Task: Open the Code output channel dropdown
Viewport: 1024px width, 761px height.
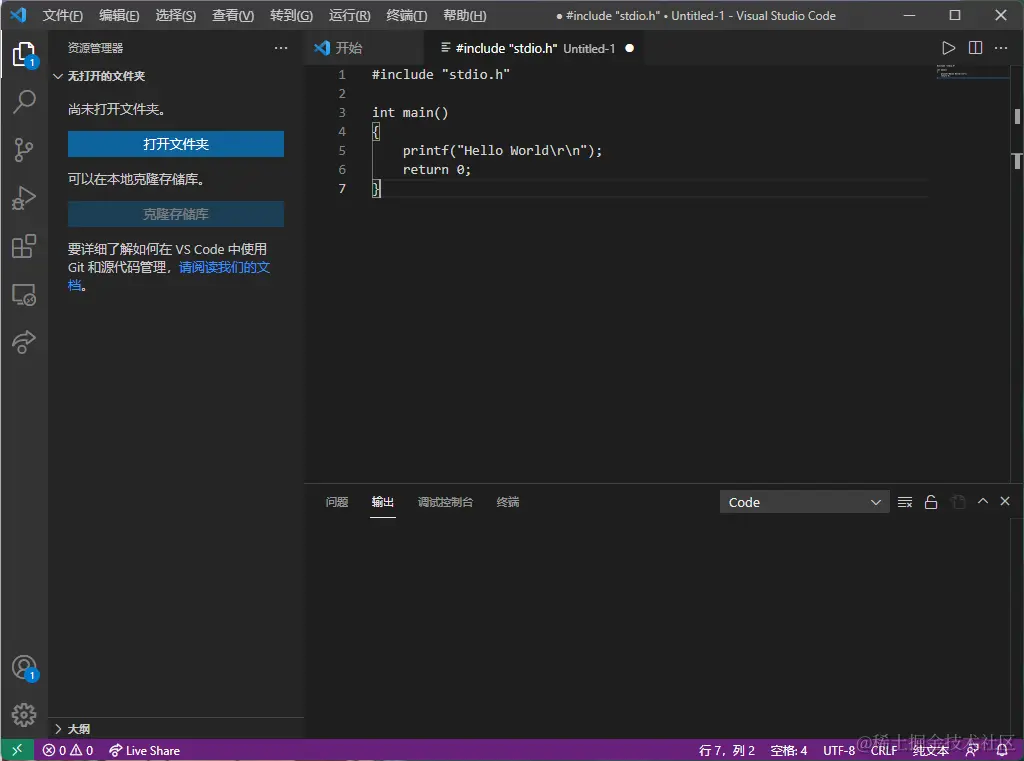Action: [x=804, y=502]
